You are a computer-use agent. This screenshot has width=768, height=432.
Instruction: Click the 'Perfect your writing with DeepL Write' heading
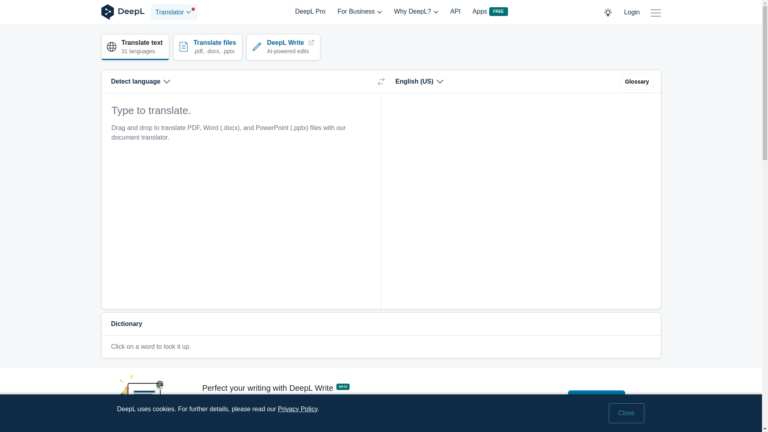click(267, 388)
